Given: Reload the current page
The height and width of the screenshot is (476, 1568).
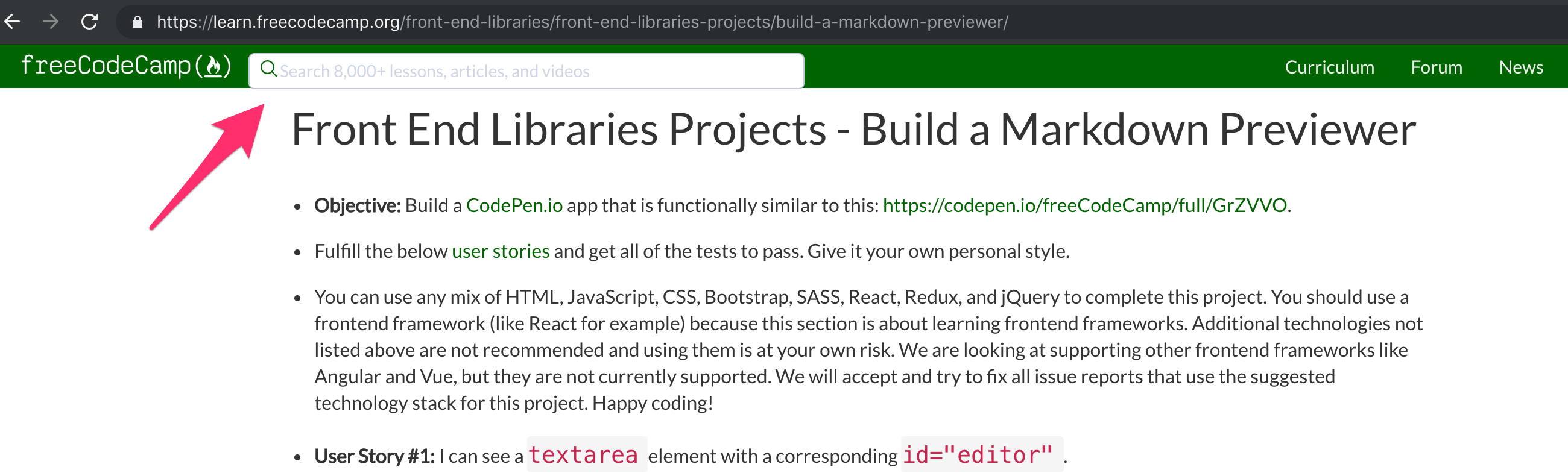Looking at the screenshot, I should [x=89, y=22].
